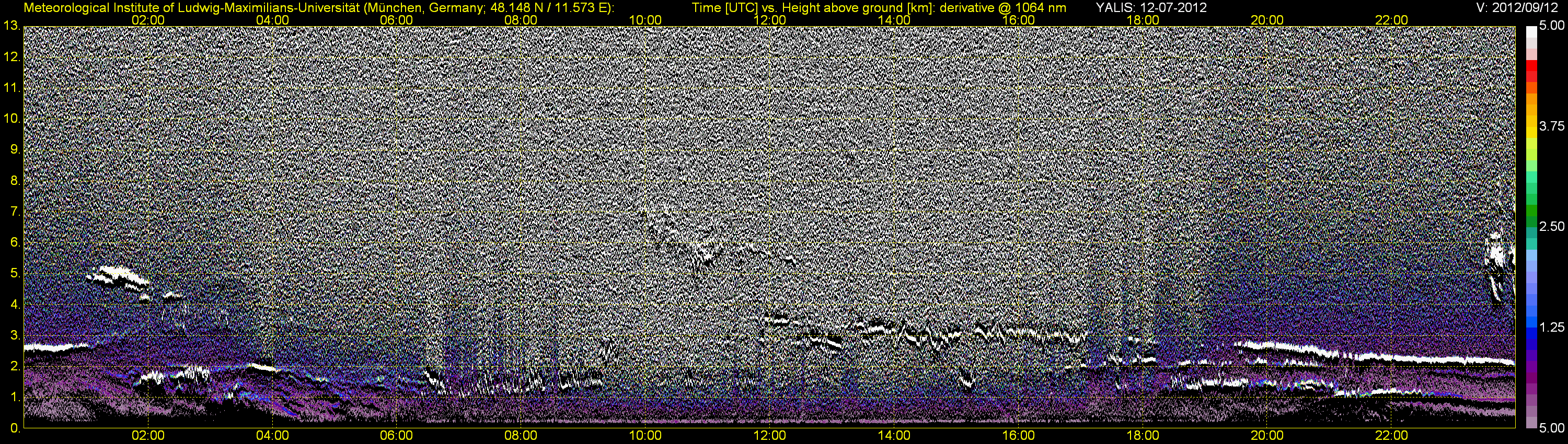Click the 2.50 value on the color scale

click(x=1552, y=227)
